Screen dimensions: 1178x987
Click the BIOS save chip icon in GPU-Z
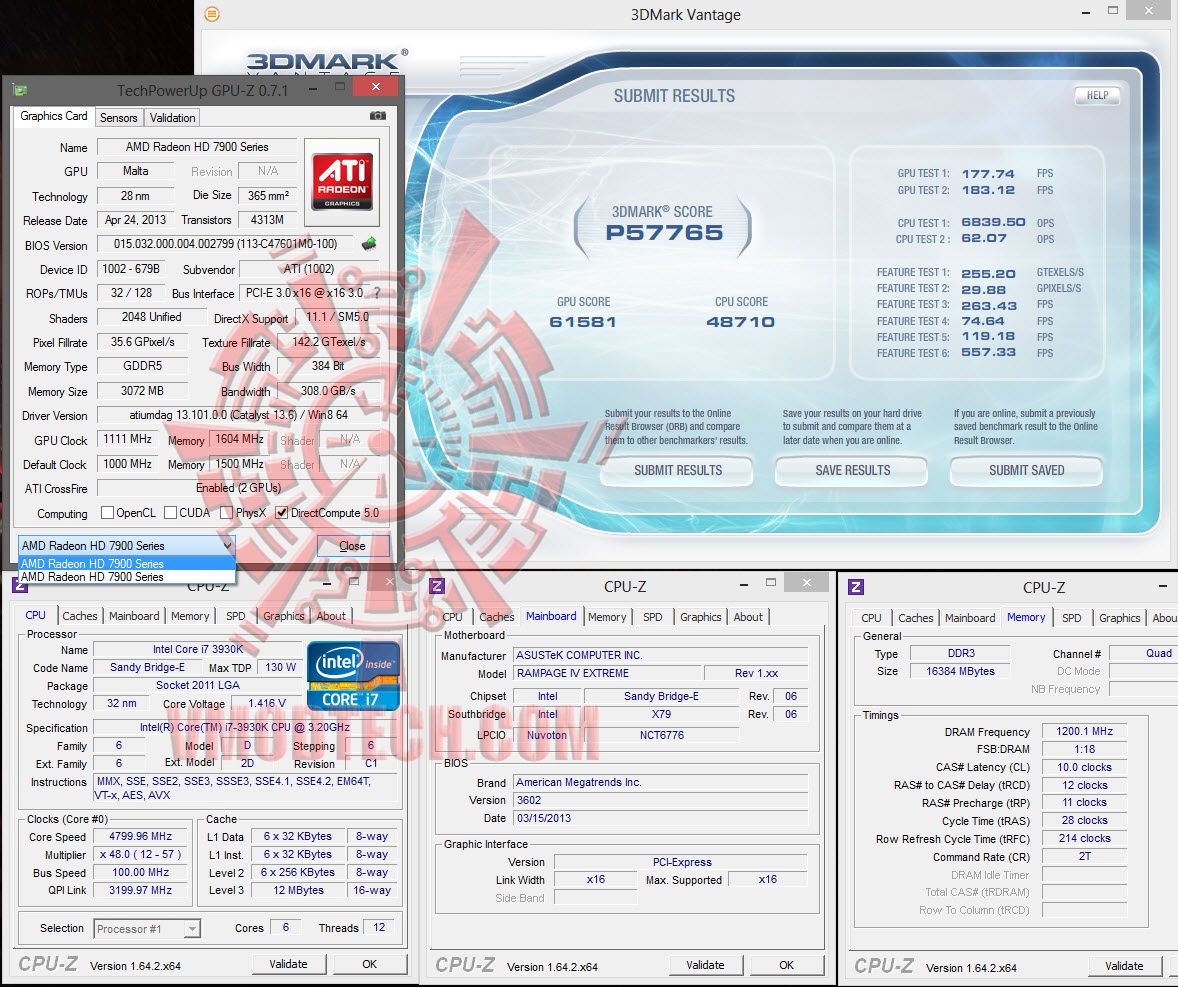click(369, 243)
